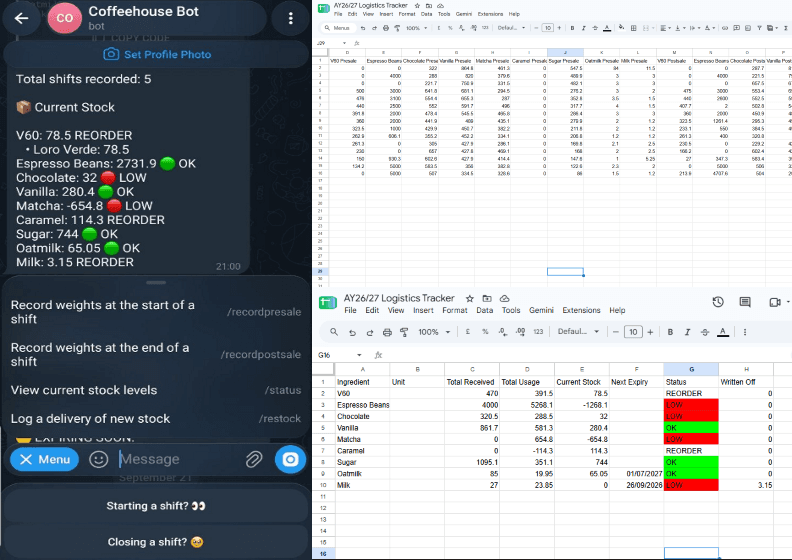Click the Status header cell

click(691, 382)
